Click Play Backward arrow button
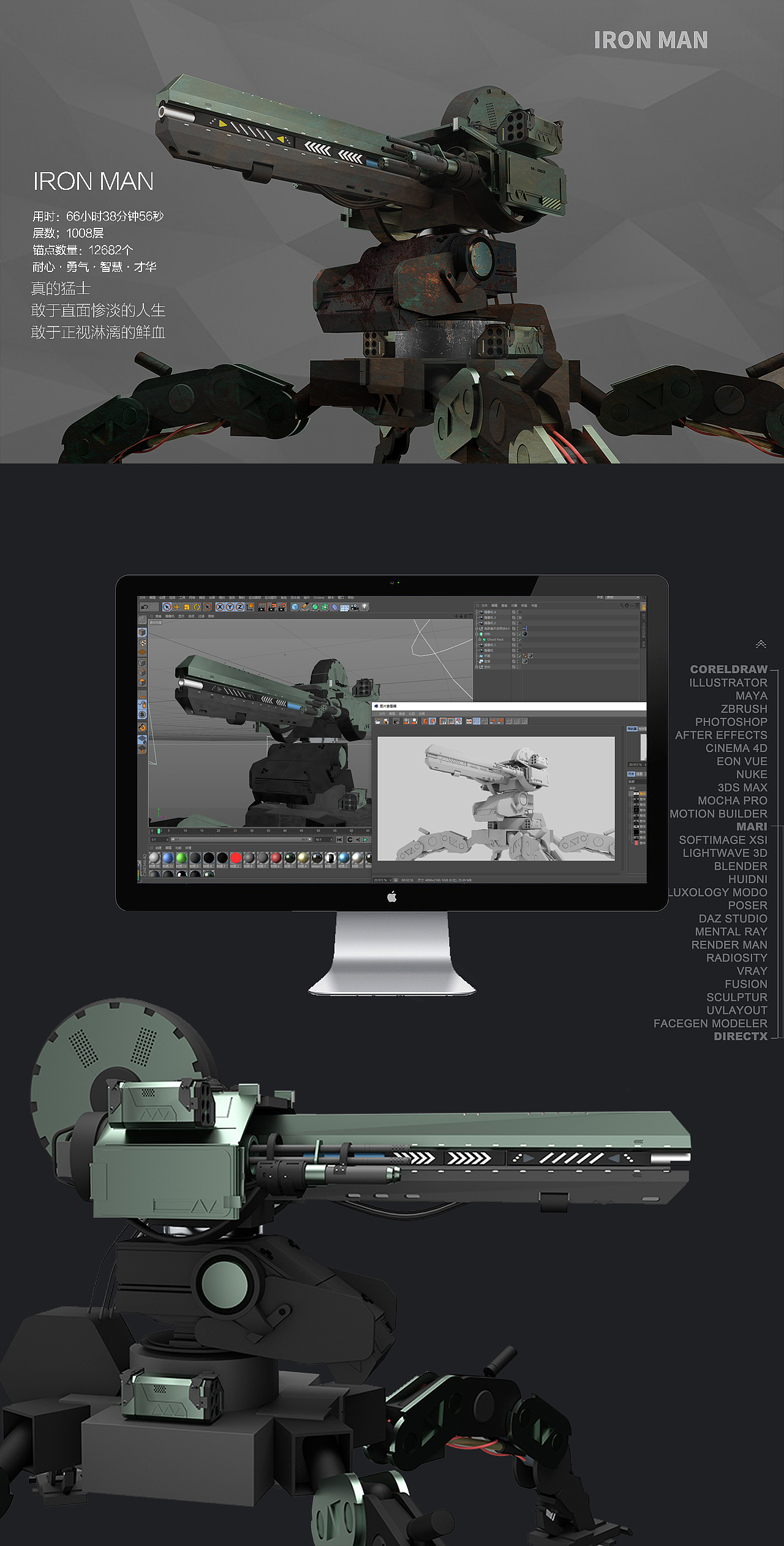The image size is (784, 1546). [358, 840]
